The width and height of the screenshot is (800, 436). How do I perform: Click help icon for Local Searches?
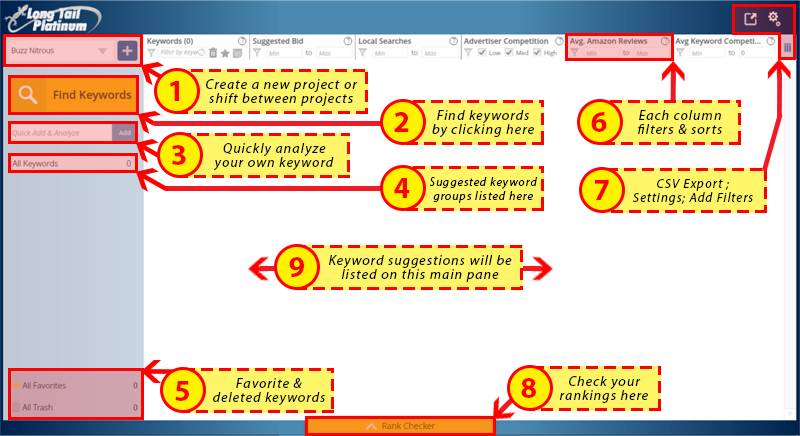tap(454, 41)
